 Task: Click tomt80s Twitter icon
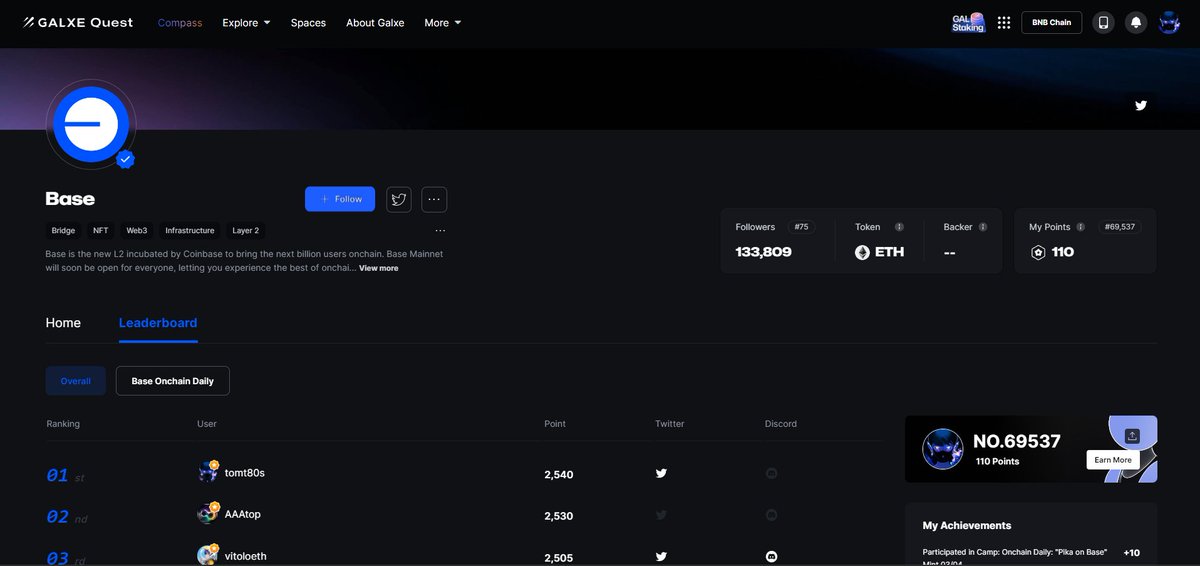[661, 473]
